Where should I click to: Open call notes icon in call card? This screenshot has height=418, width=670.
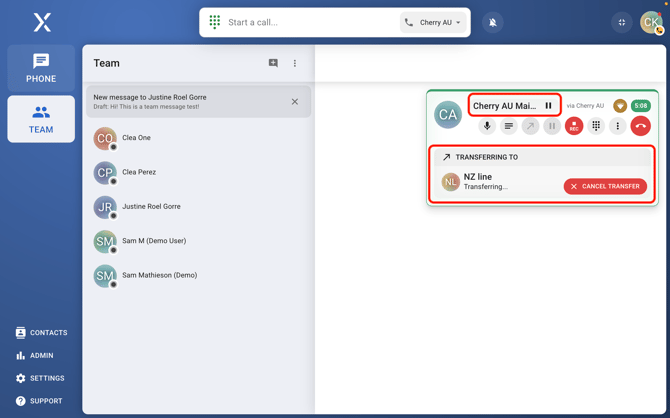509,126
